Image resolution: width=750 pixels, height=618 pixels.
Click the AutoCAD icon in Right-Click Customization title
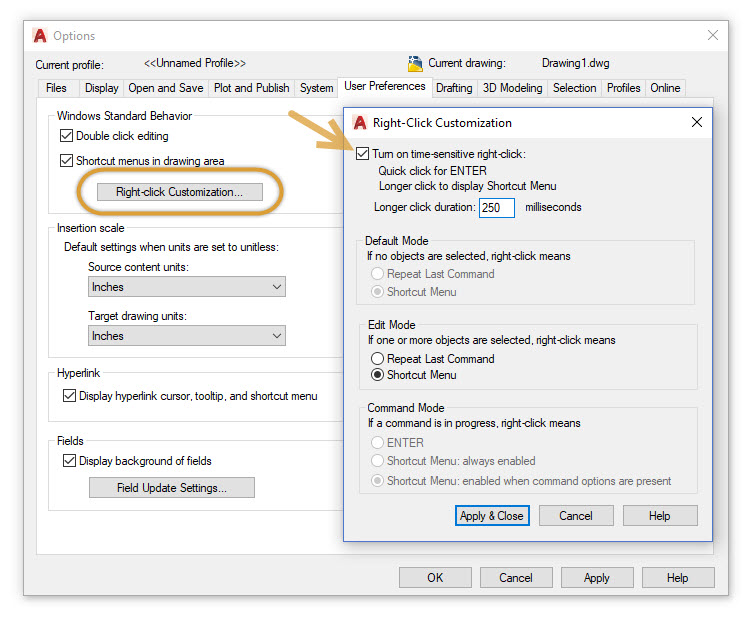pyautogui.click(x=360, y=123)
